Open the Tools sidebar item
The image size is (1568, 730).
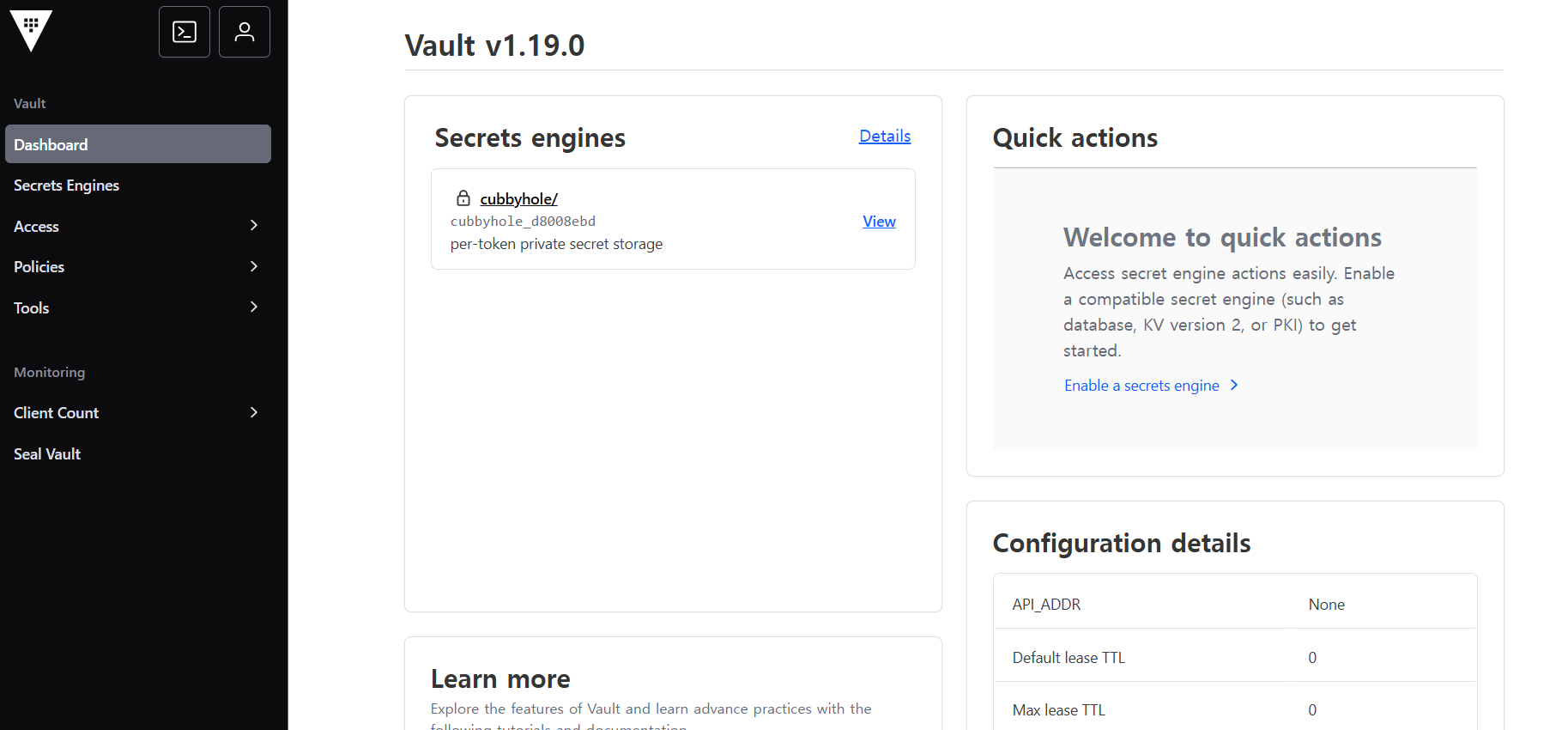click(x=138, y=307)
